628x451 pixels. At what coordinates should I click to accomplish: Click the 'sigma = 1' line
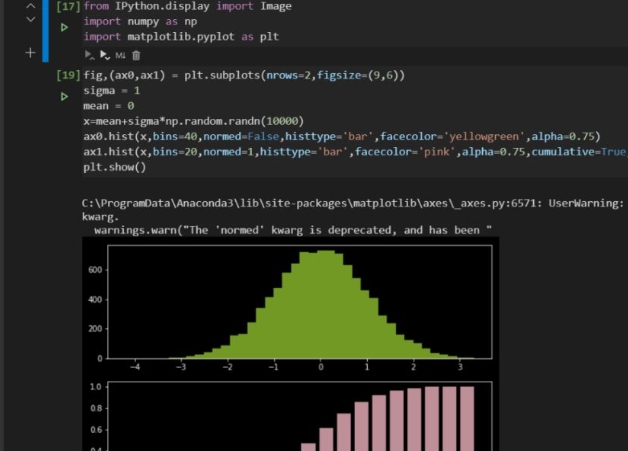(112, 91)
